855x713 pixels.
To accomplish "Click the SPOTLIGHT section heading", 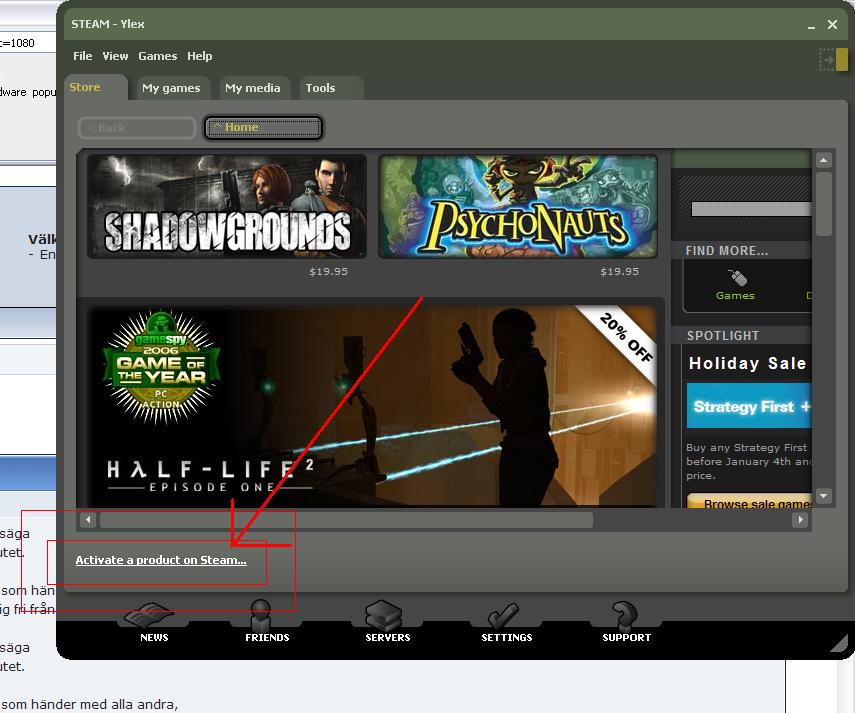I will [x=722, y=336].
